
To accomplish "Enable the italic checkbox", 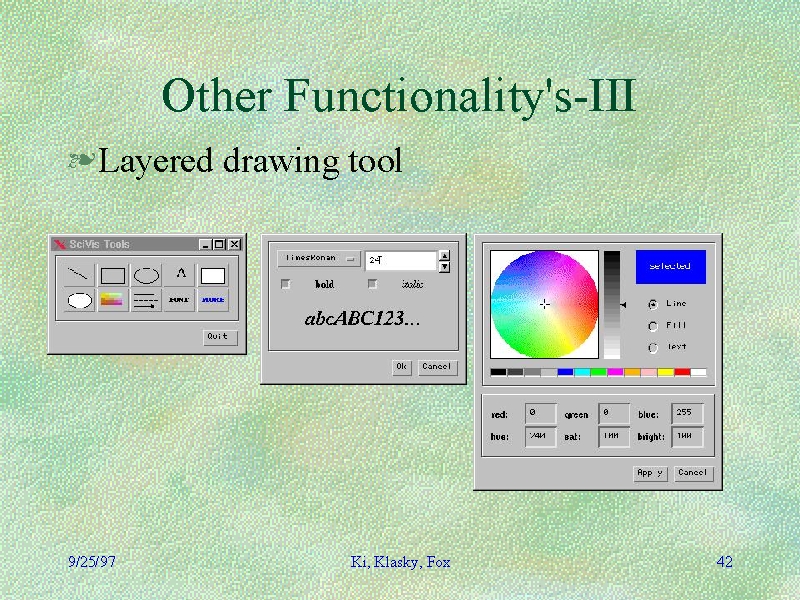I will coord(372,284).
